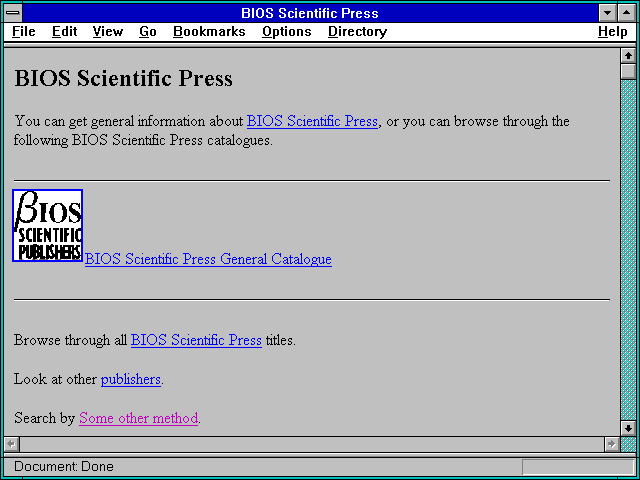
Task: Open BIOS Scientific Press General Catalogue link
Action: 208,259
